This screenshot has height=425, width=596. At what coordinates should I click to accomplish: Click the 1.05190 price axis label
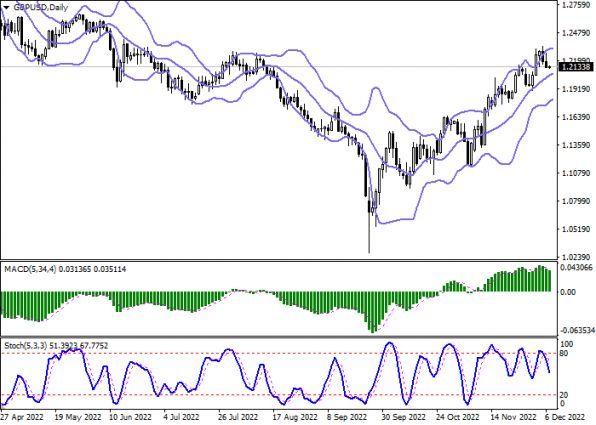(x=577, y=229)
